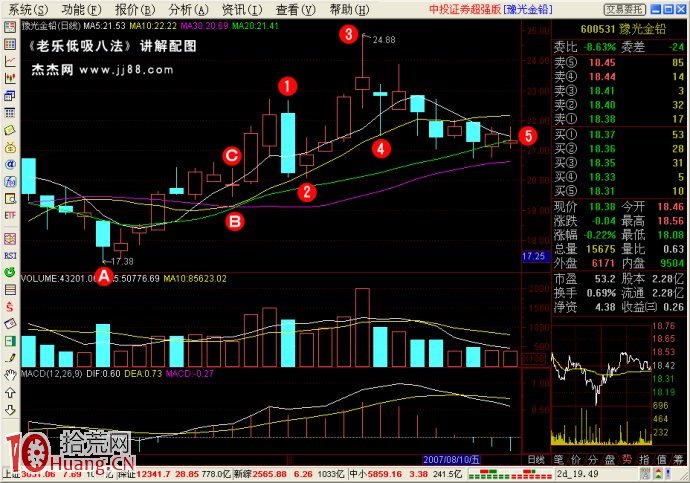Switch to the 盘 tab

tap(609, 460)
